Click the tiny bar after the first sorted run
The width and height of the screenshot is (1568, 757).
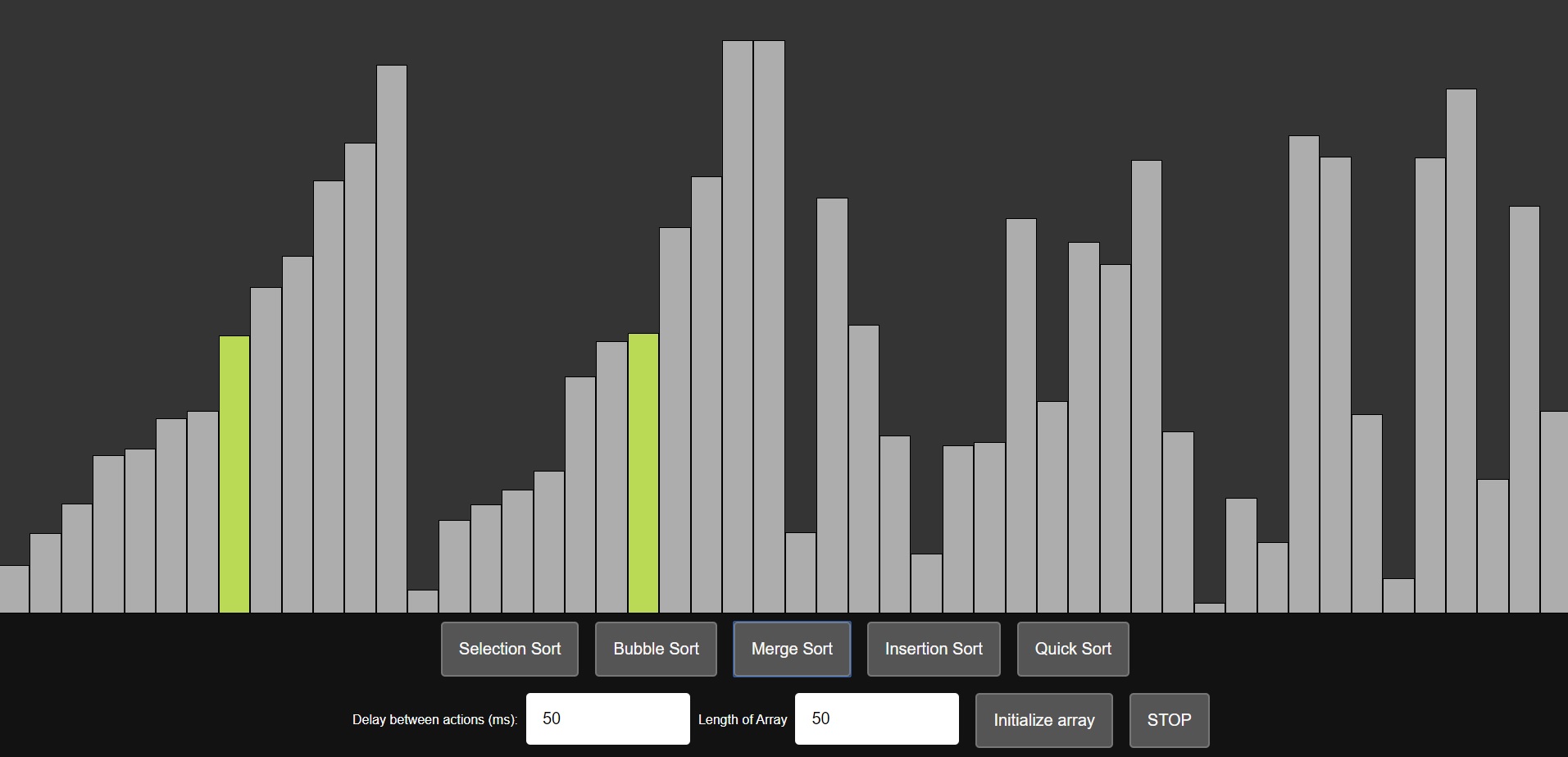(x=423, y=601)
